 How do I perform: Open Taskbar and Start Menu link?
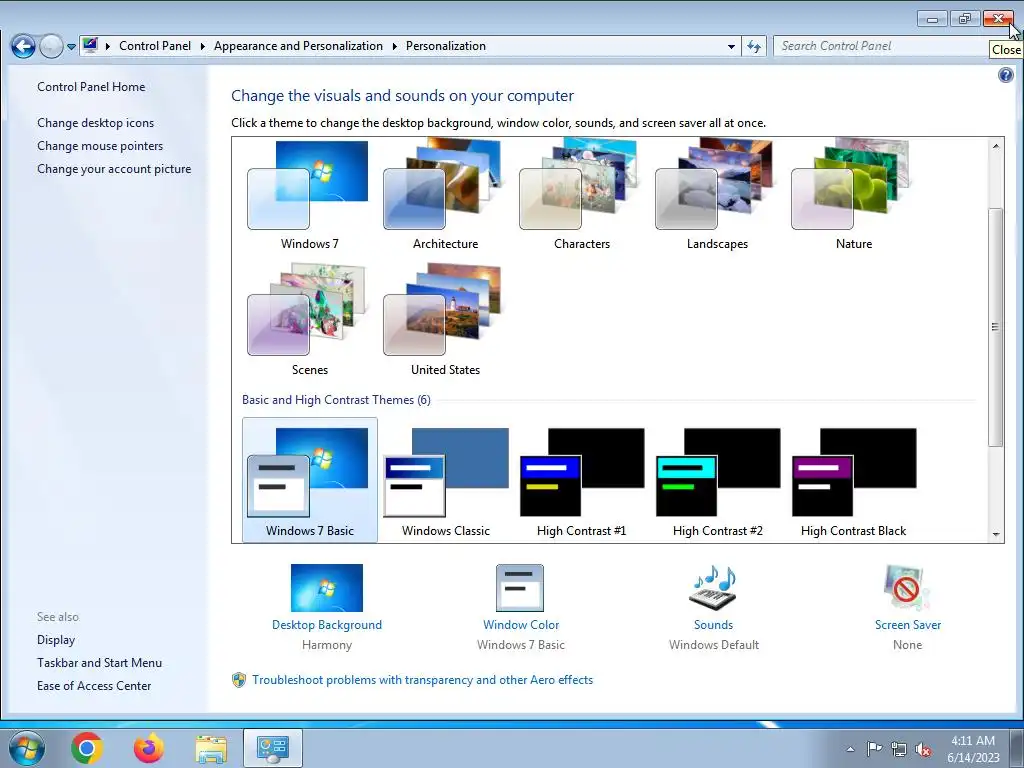[99, 663]
